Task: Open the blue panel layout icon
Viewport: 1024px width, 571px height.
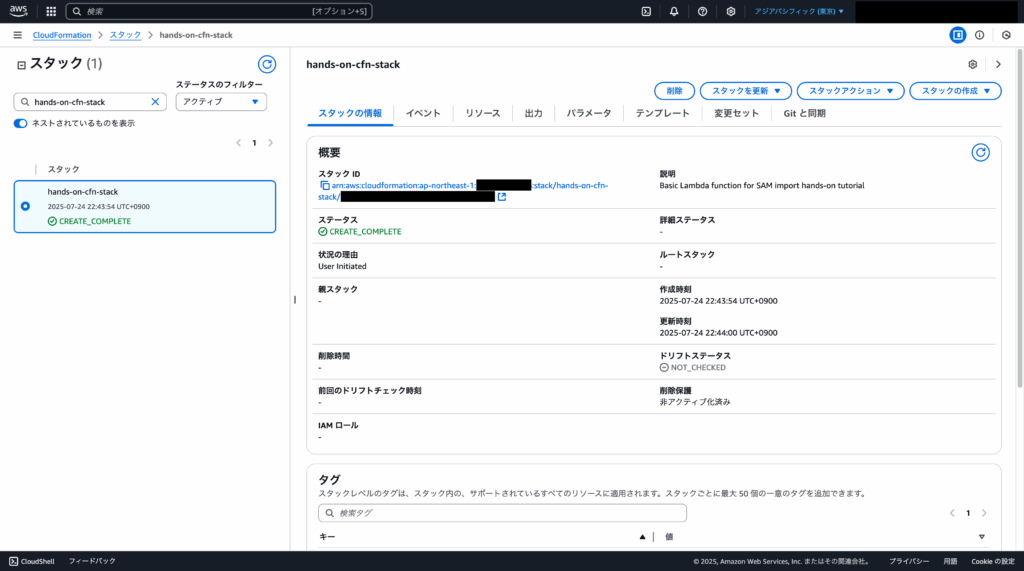Action: click(957, 35)
